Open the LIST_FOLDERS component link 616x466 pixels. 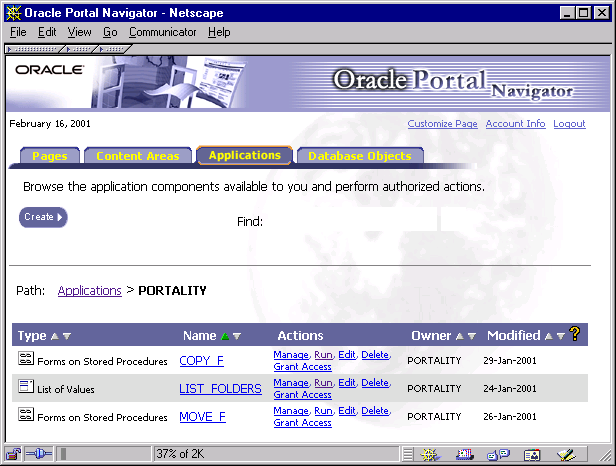tap(220, 388)
